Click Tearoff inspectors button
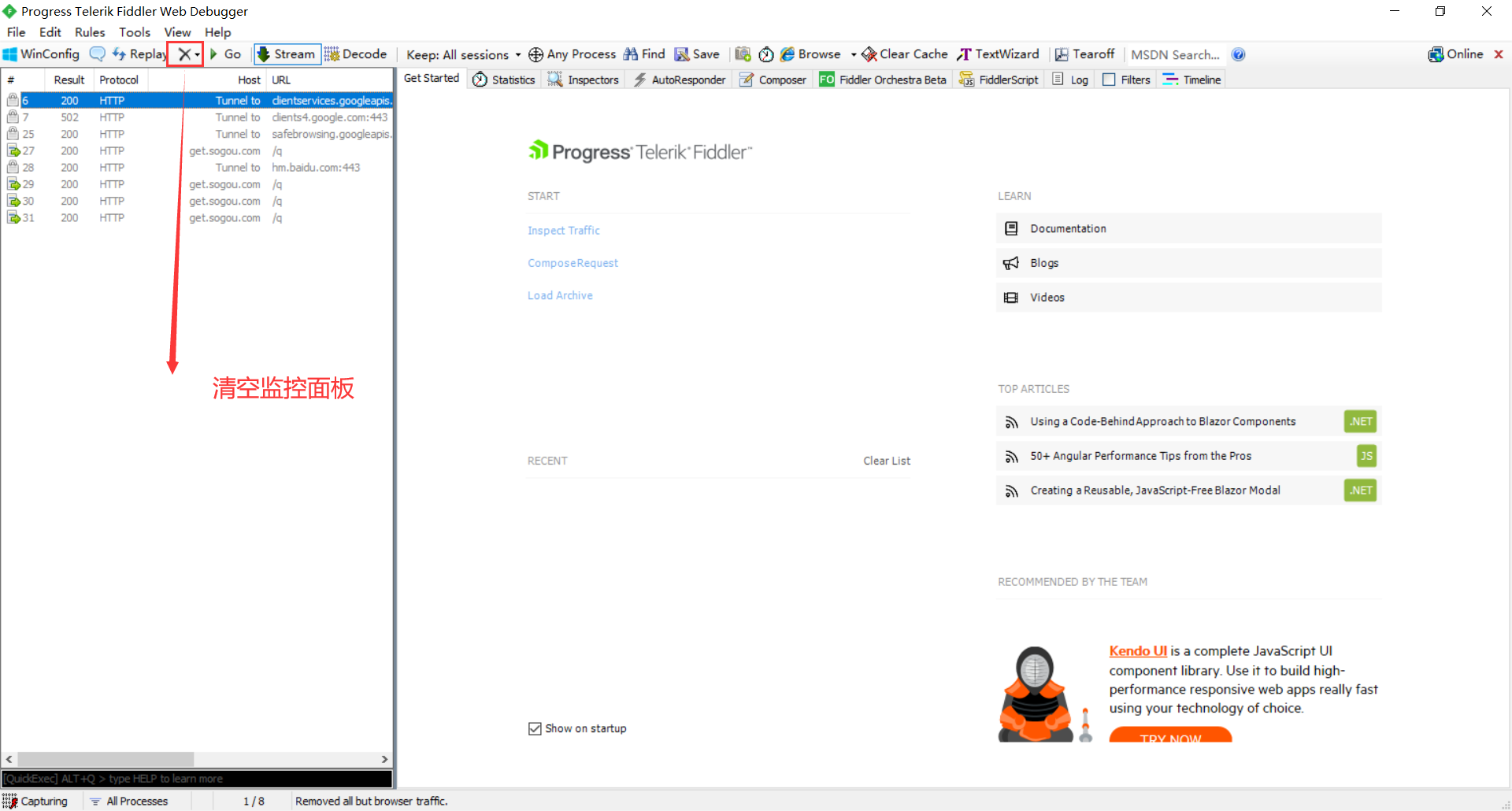 tap(1084, 54)
